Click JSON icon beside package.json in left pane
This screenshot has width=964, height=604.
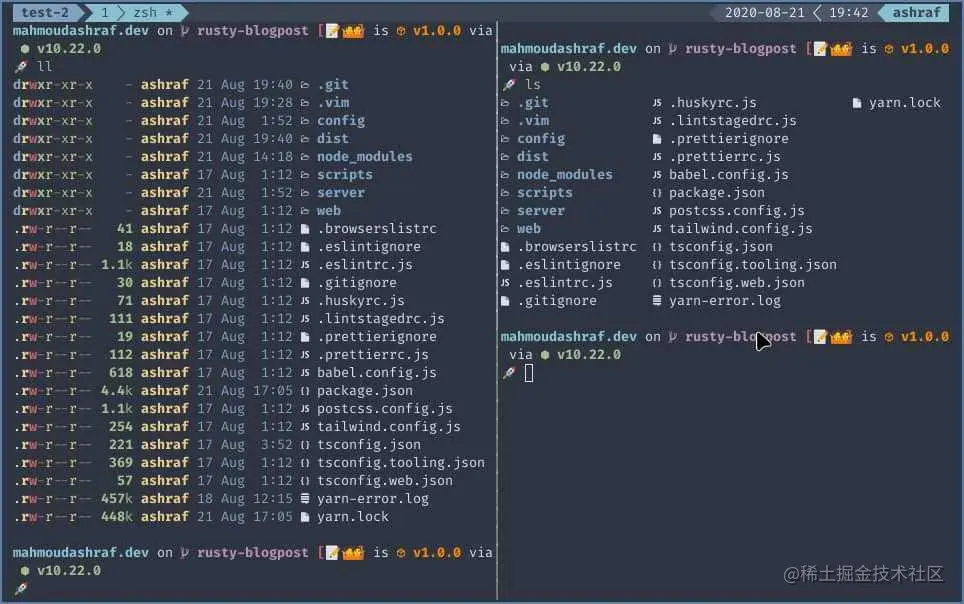pos(305,391)
